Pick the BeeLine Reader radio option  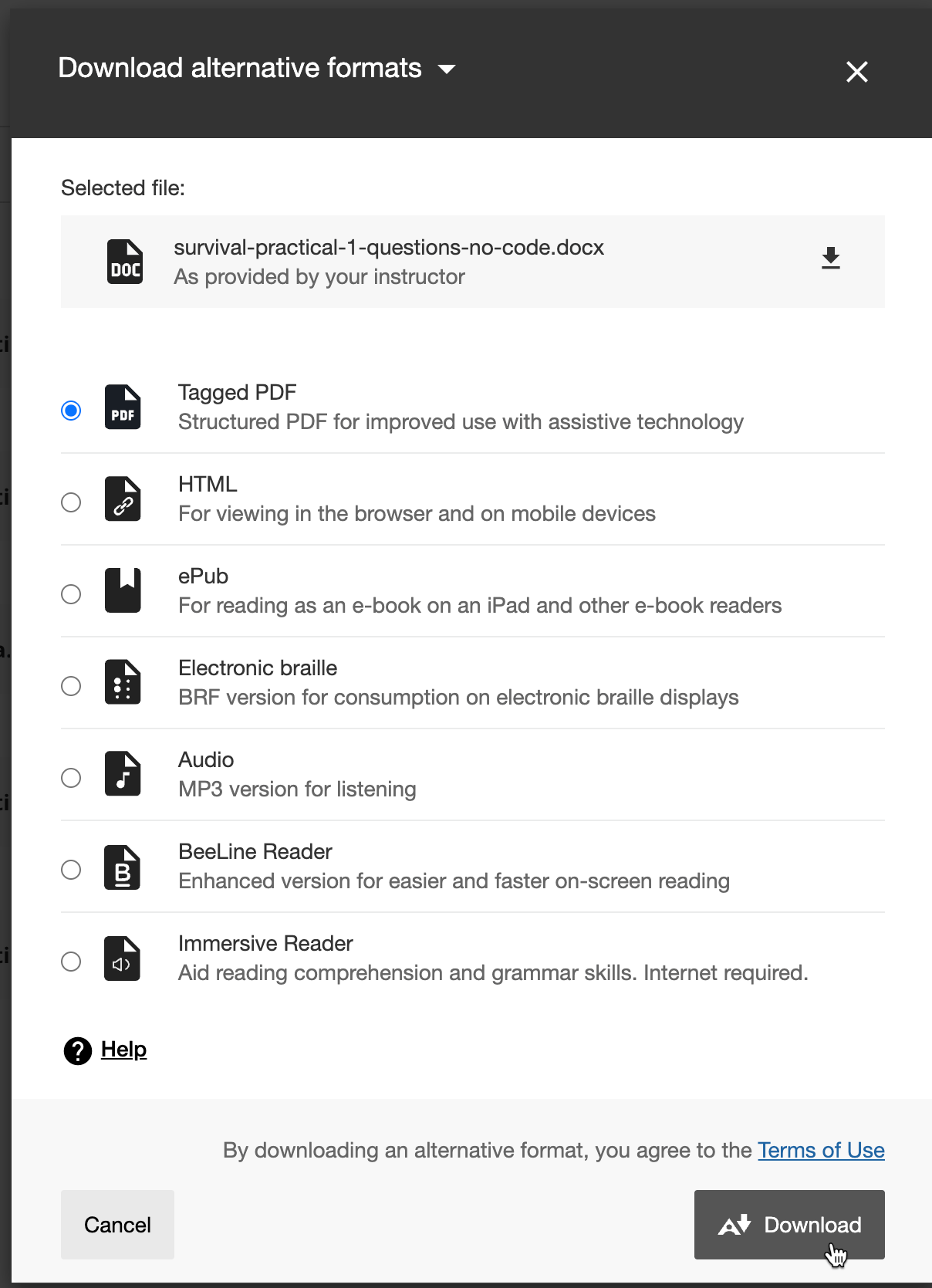click(71, 870)
